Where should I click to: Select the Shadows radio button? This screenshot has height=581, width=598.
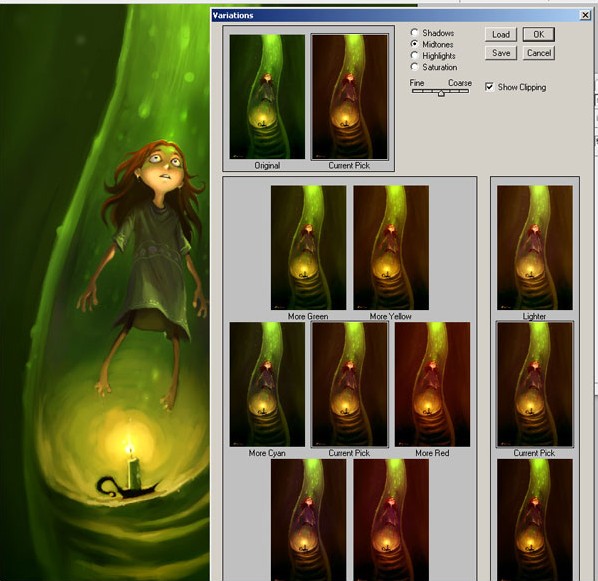pyautogui.click(x=415, y=33)
